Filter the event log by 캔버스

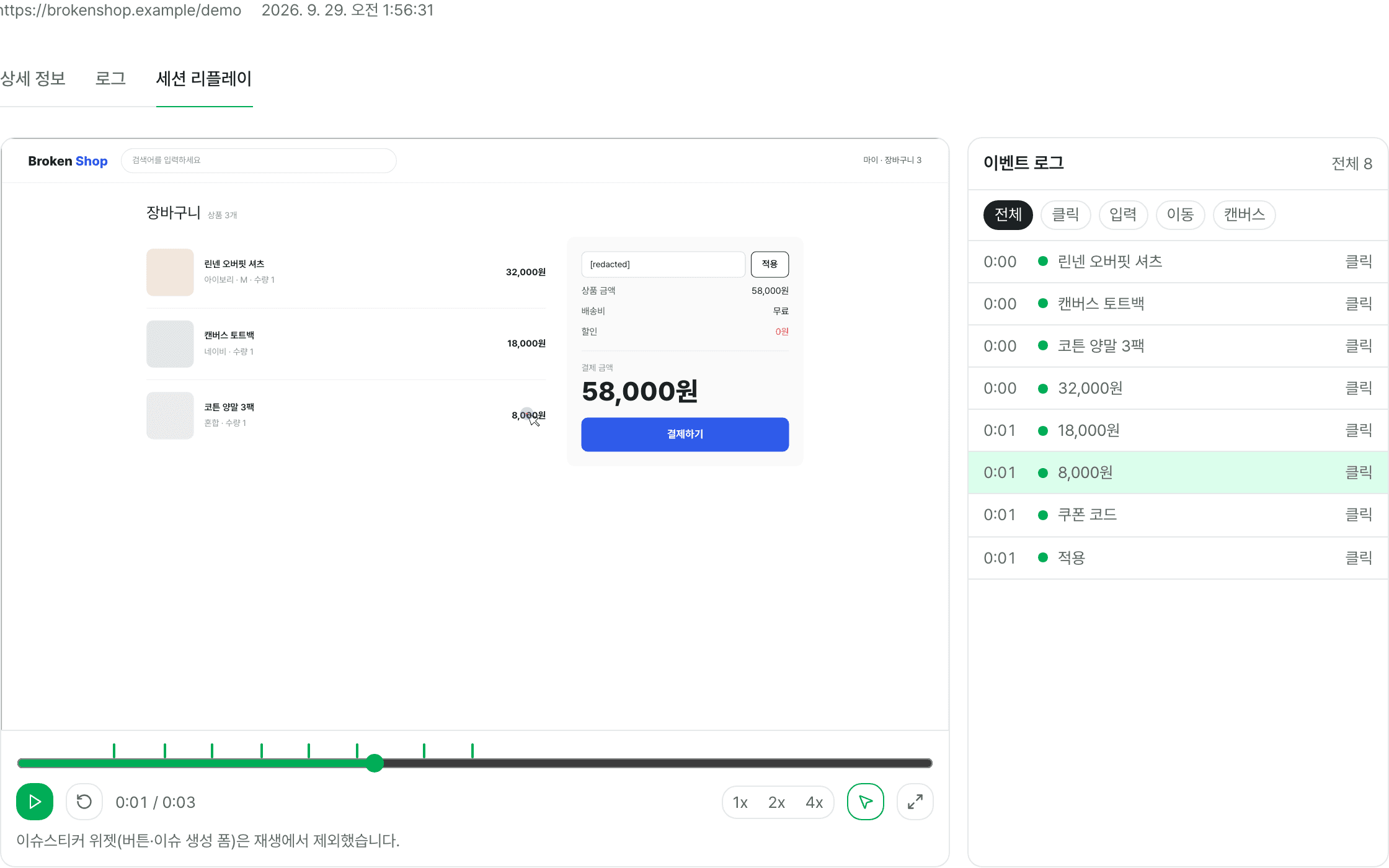pos(1244,215)
